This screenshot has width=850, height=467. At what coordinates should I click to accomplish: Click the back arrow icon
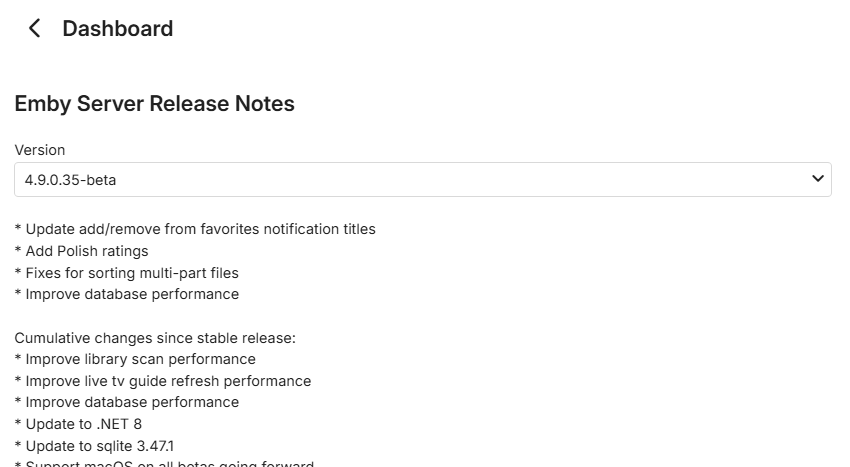35,29
